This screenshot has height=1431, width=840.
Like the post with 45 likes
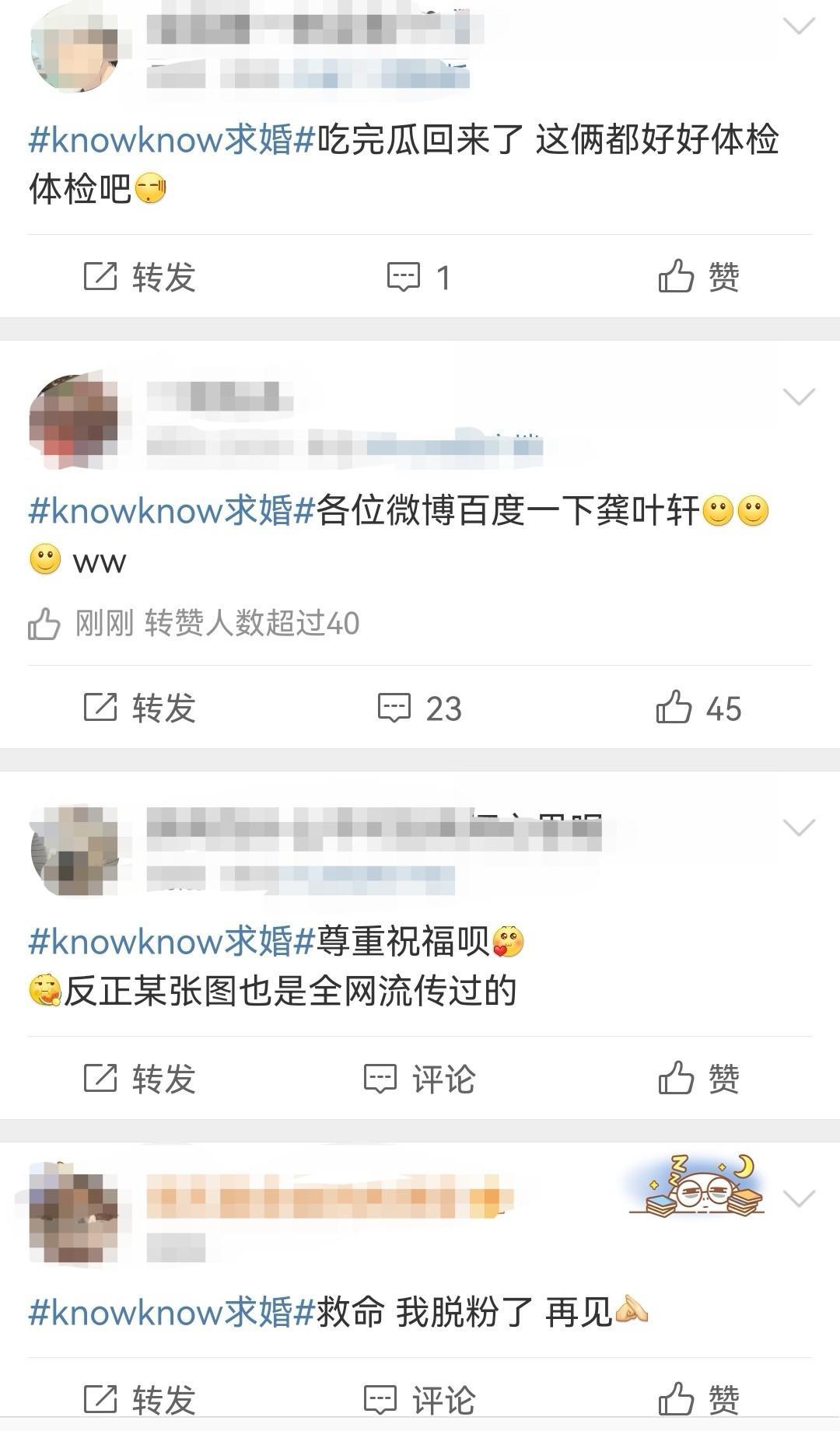tap(698, 708)
